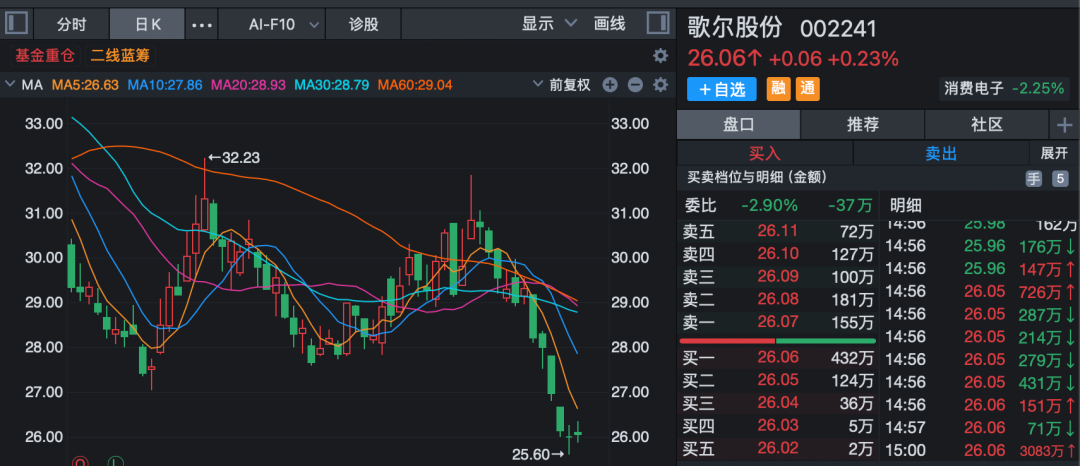1080x466 pixels.
Task: Open settings gear beside fund tags
Action: coord(660,56)
